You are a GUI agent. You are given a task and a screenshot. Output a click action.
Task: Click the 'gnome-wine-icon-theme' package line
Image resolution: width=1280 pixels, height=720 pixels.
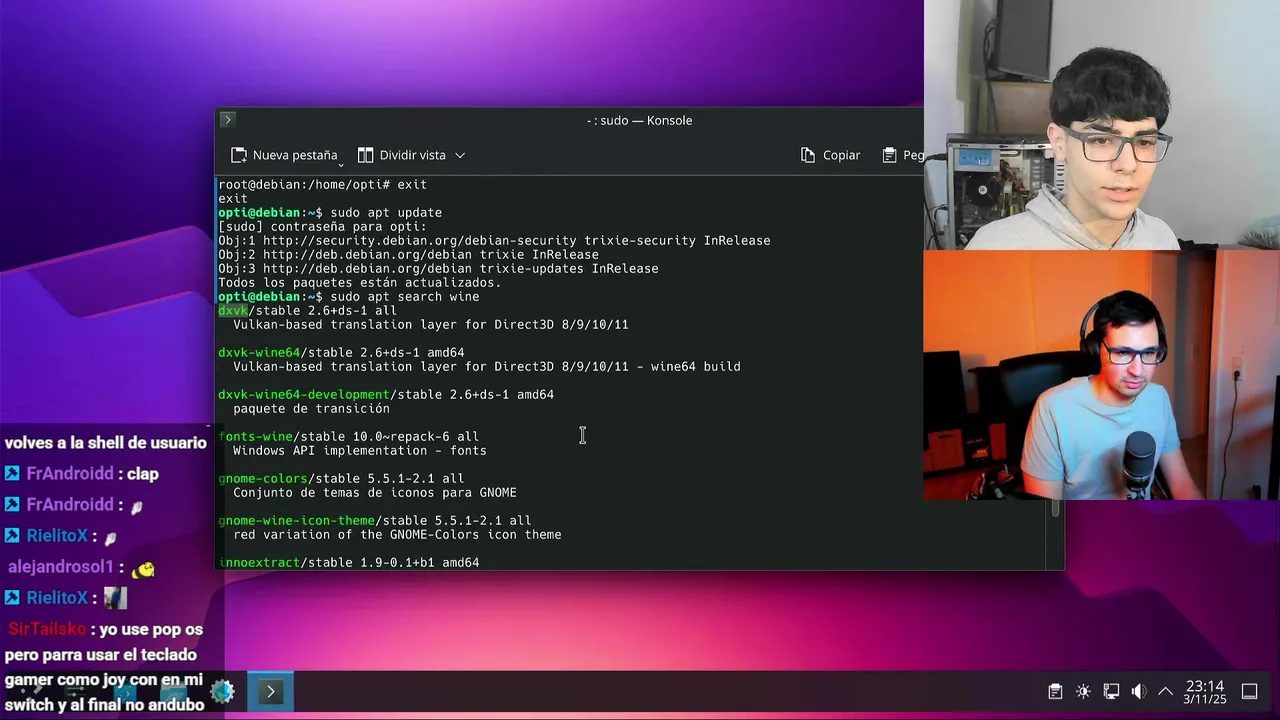click(x=375, y=521)
